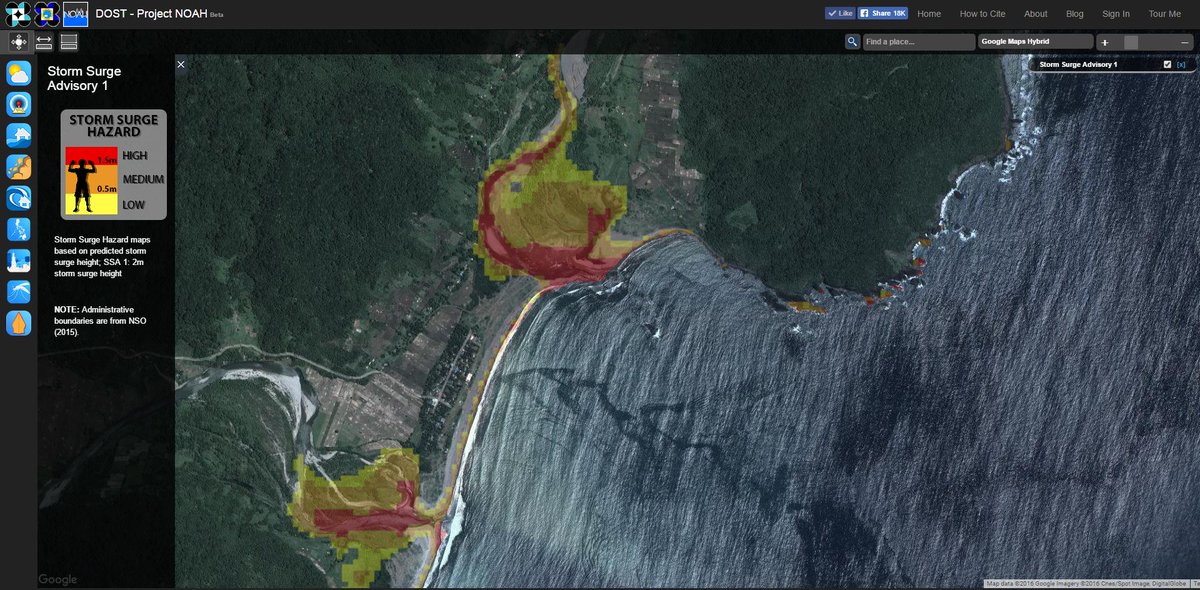
Task: Open the Landslide hazard sidebar icon
Action: (x=19, y=167)
